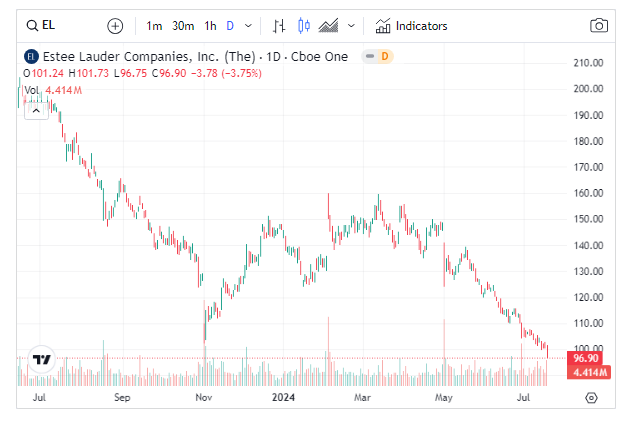The image size is (622, 423).
Task: Click the red 96.90 current price label
Action: pos(585,358)
